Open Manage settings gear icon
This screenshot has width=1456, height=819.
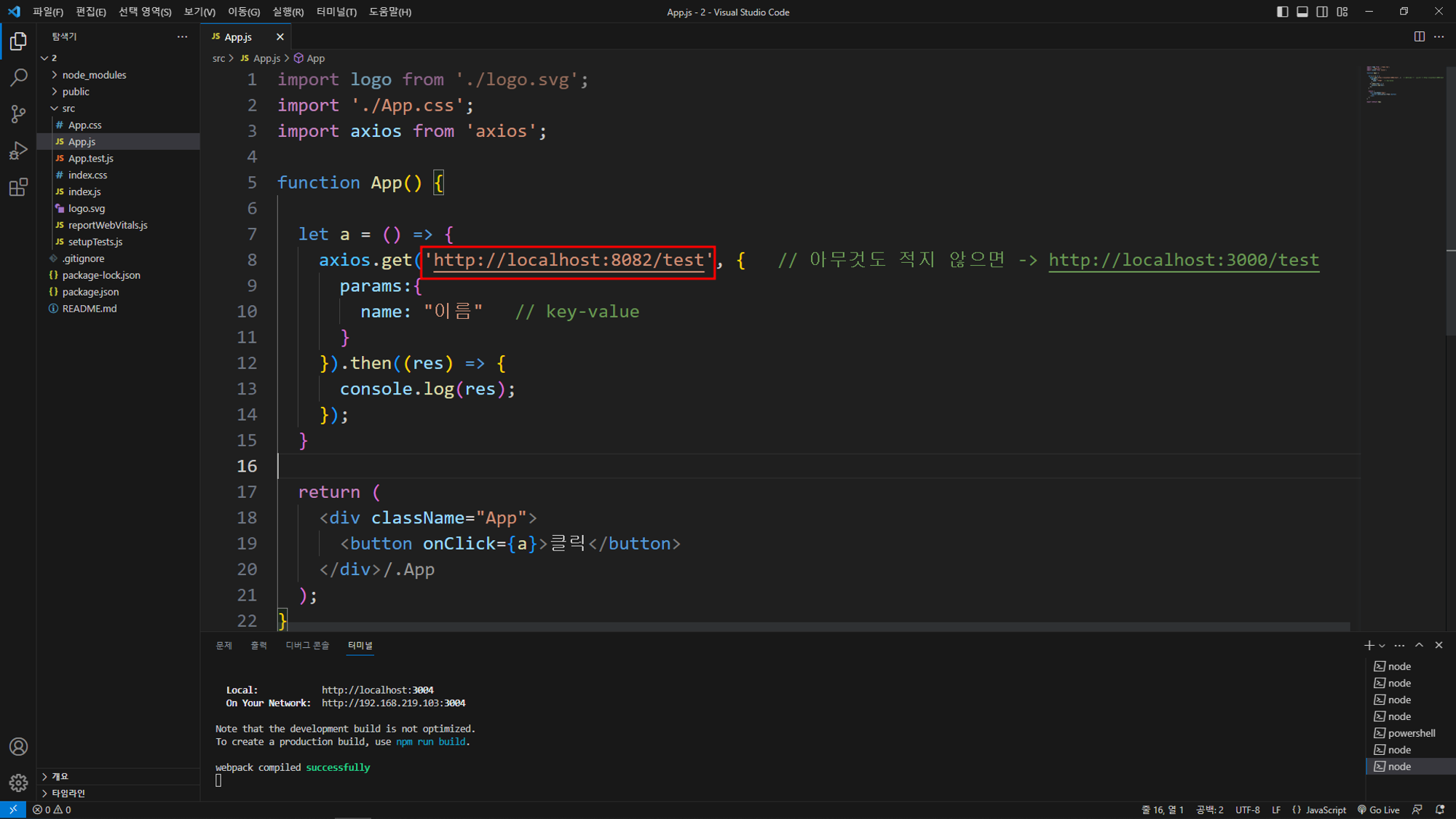click(18, 783)
